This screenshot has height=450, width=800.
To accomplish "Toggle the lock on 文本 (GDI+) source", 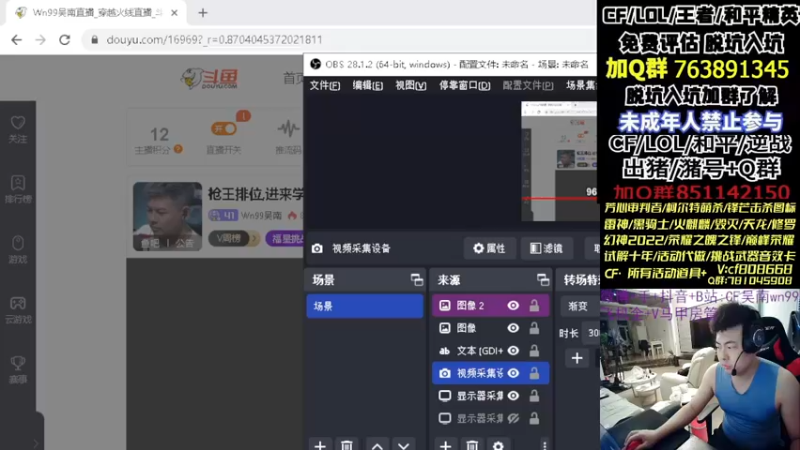I will pyautogui.click(x=534, y=351).
